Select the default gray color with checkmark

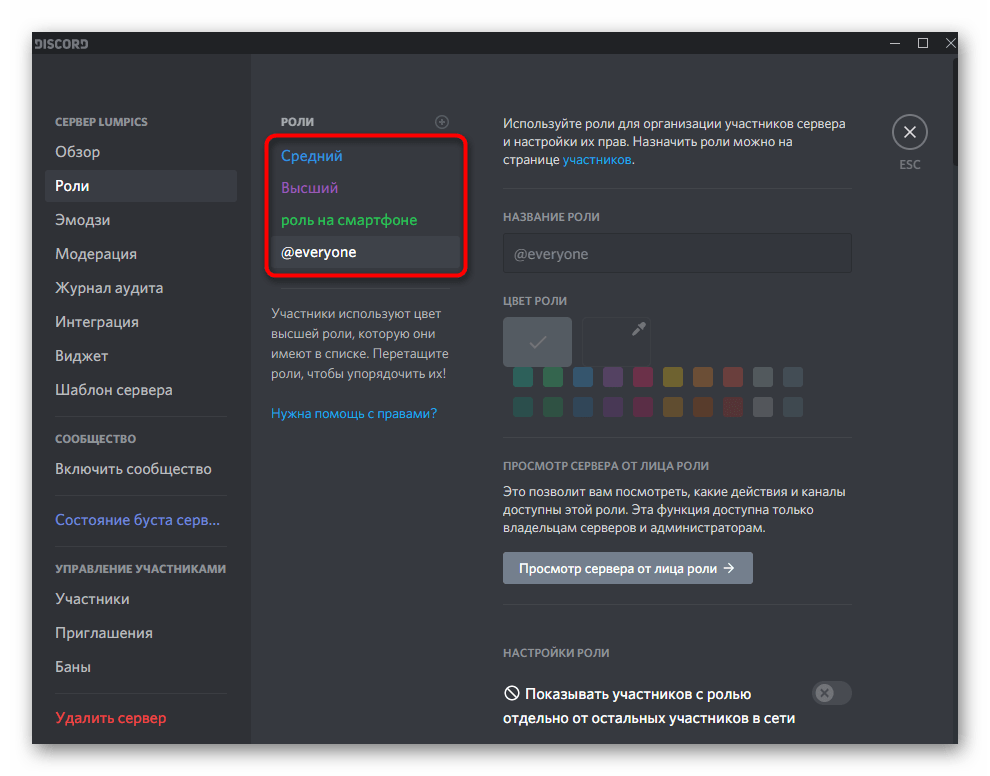coord(537,342)
